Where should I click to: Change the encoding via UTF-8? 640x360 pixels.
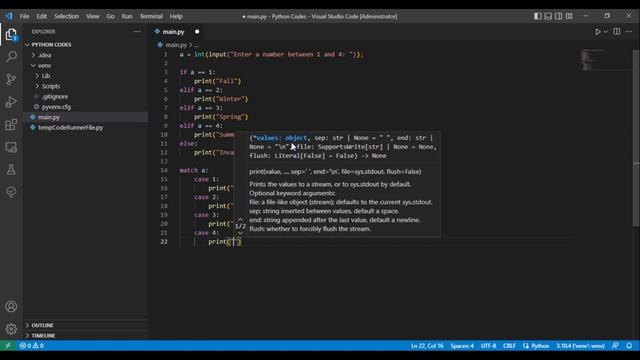488,346
